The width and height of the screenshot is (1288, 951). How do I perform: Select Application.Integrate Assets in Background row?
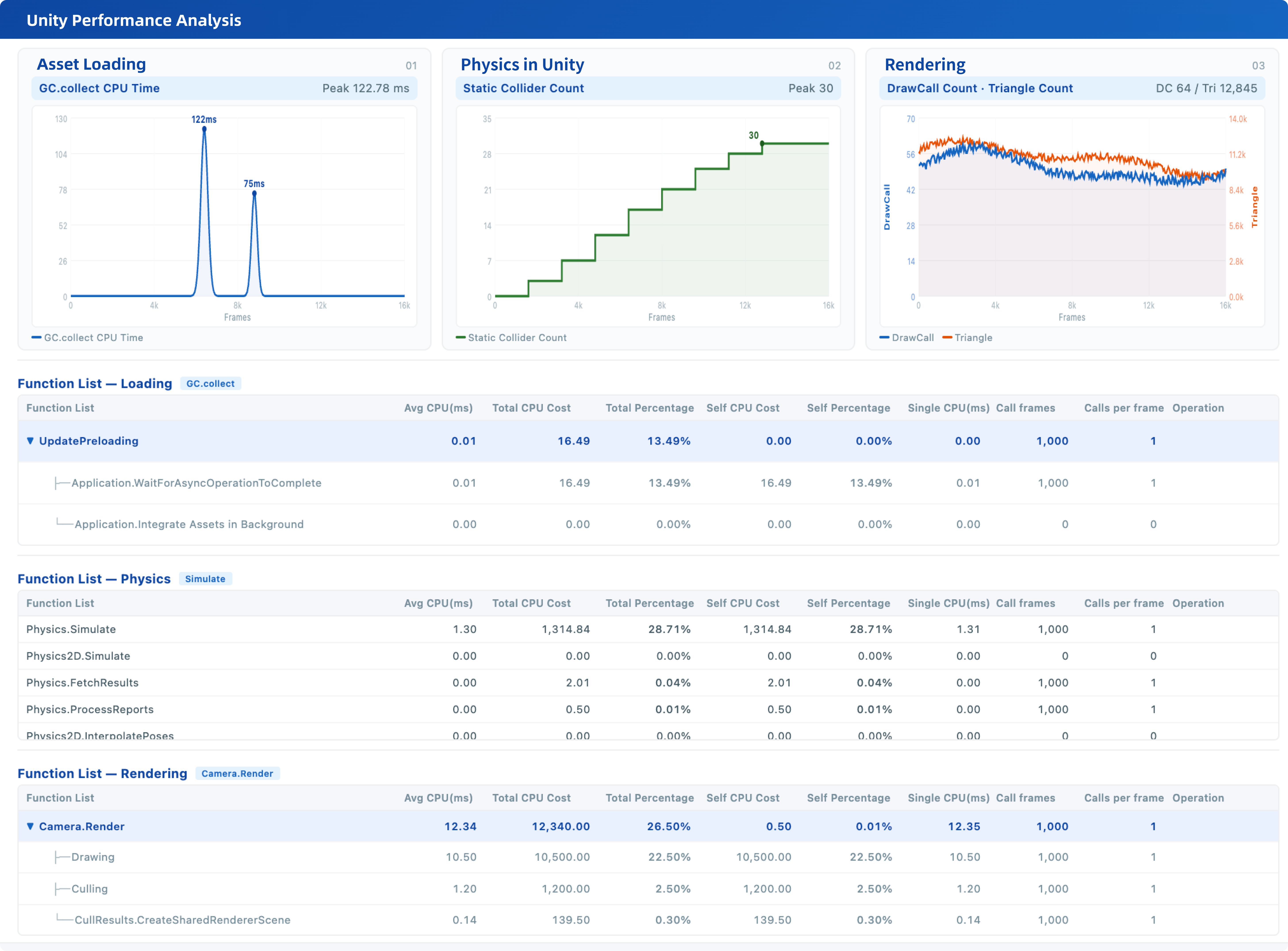pos(648,524)
